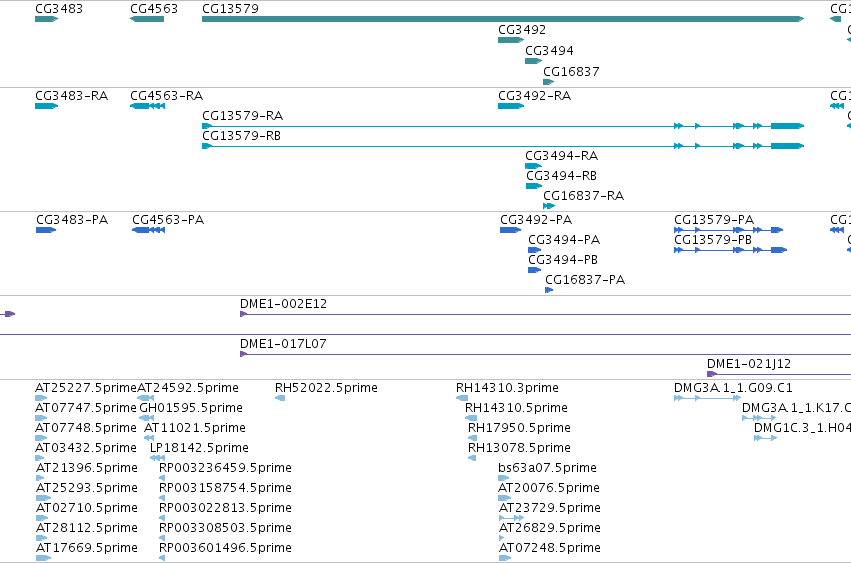Screen dimensions: 851x563
Task: Select transcript CG13579-RB label
Action: pyautogui.click(x=242, y=136)
